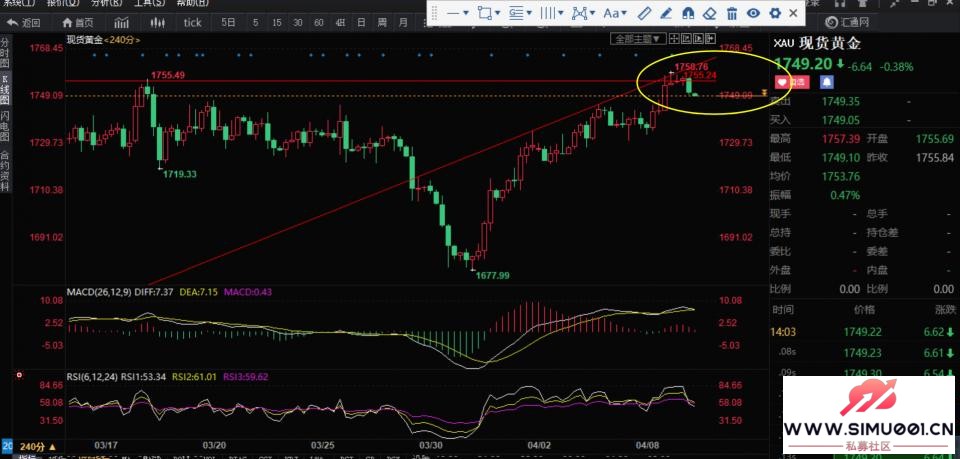Close the floating drawing toolbar
Image resolution: width=960 pixels, height=459 pixels.
click(794, 13)
